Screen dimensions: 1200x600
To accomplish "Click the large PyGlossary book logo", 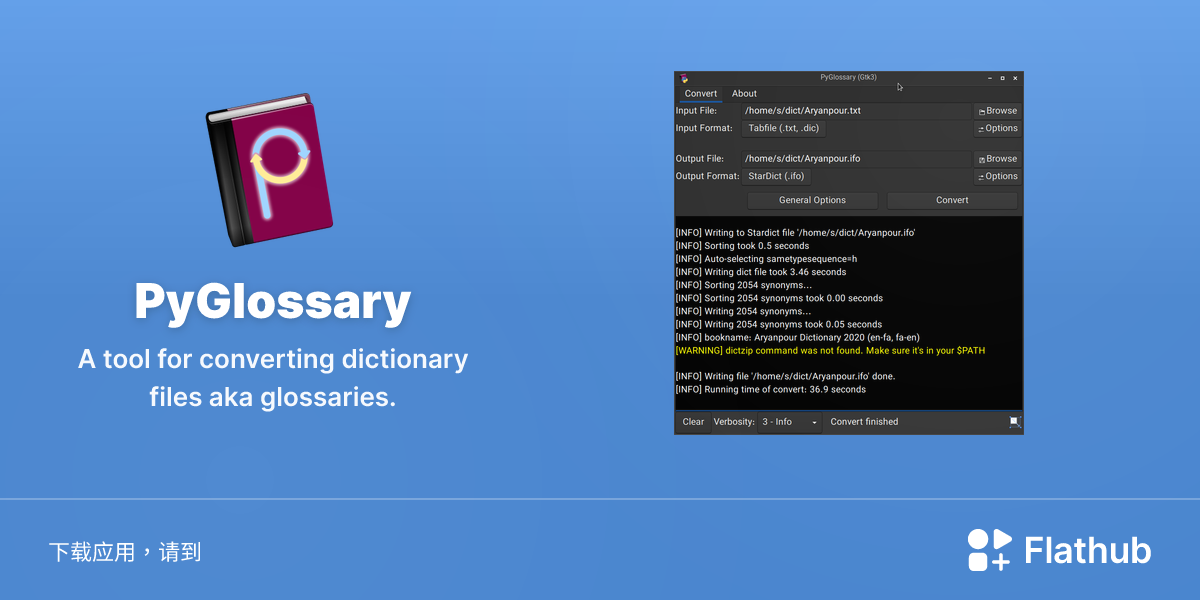I will 270,170.
